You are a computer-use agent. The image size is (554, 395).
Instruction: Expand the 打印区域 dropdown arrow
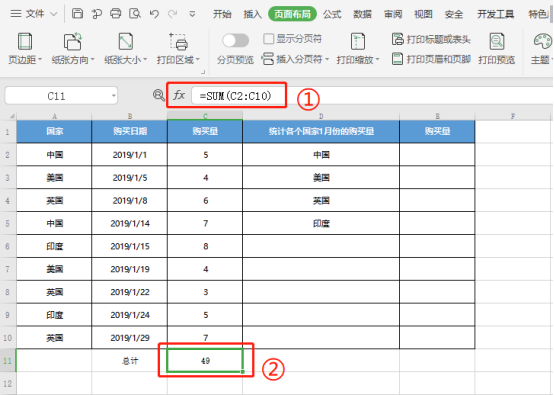[198, 60]
